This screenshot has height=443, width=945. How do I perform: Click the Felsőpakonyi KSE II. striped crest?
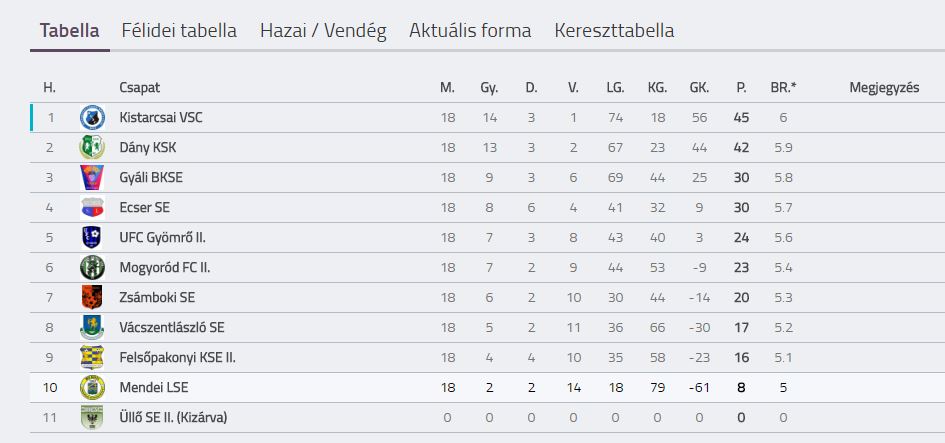click(x=92, y=358)
